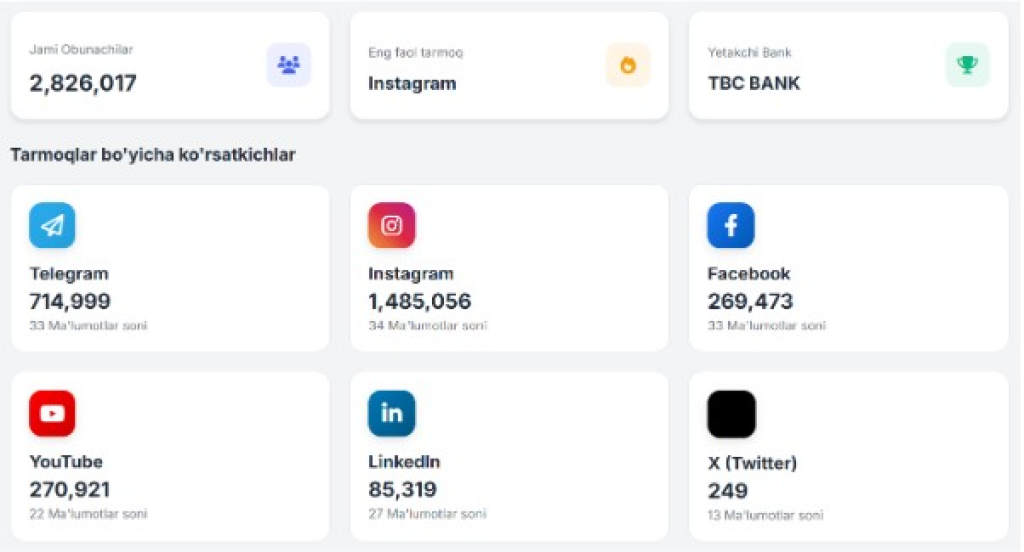This screenshot has width=1024, height=552.
Task: Click the Instagram count 1,485,056
Action: coord(420,301)
